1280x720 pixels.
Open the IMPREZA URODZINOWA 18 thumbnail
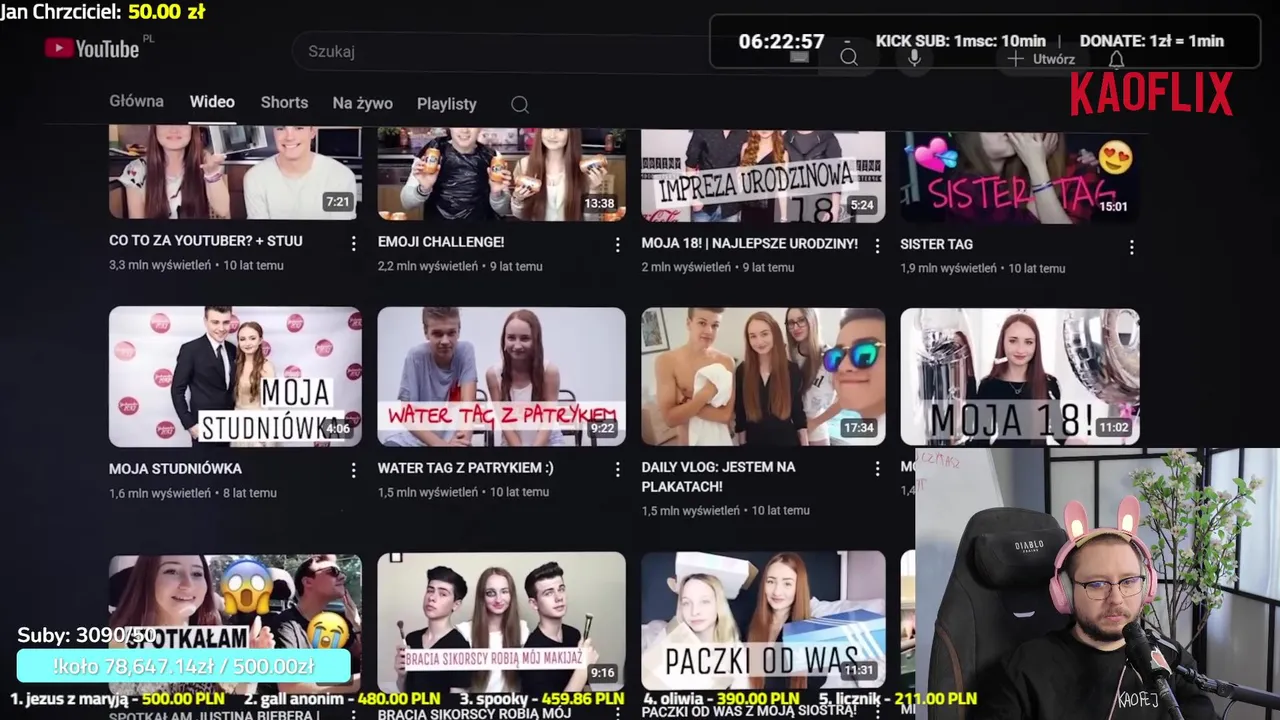pyautogui.click(x=763, y=176)
